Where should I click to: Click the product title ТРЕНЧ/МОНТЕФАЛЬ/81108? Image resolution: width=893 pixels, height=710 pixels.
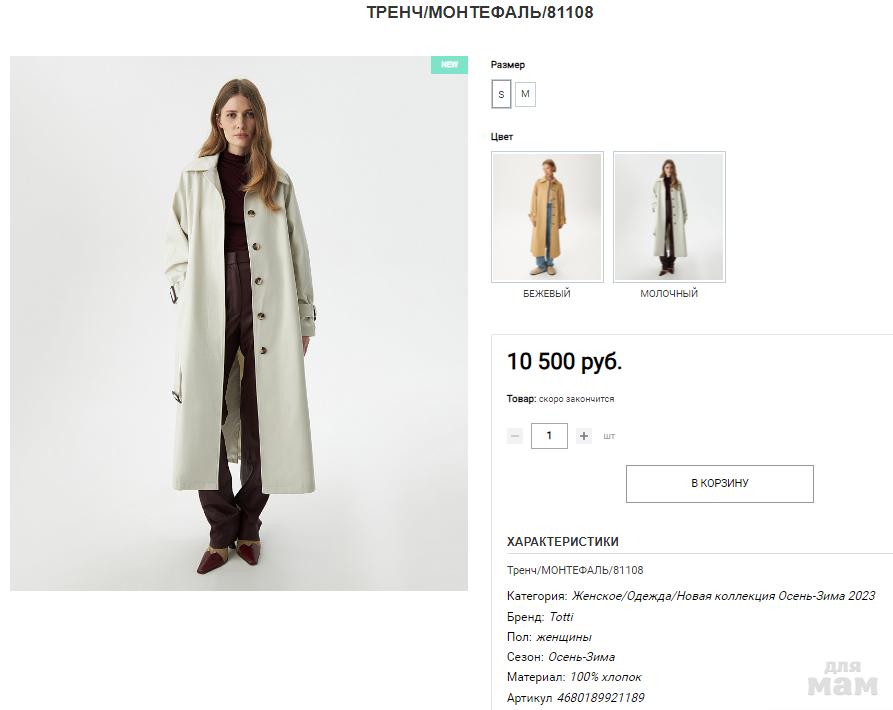point(479,13)
